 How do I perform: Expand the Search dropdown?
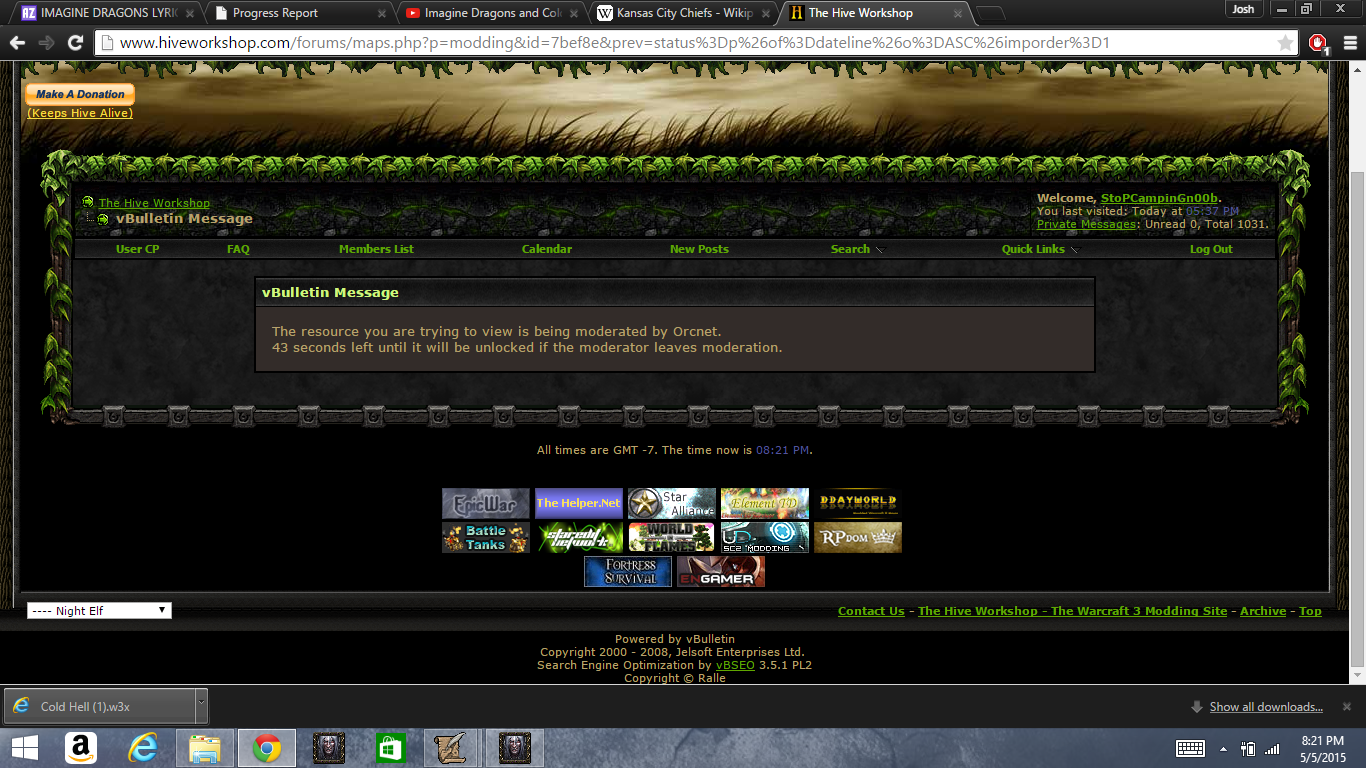pyautogui.click(x=857, y=249)
